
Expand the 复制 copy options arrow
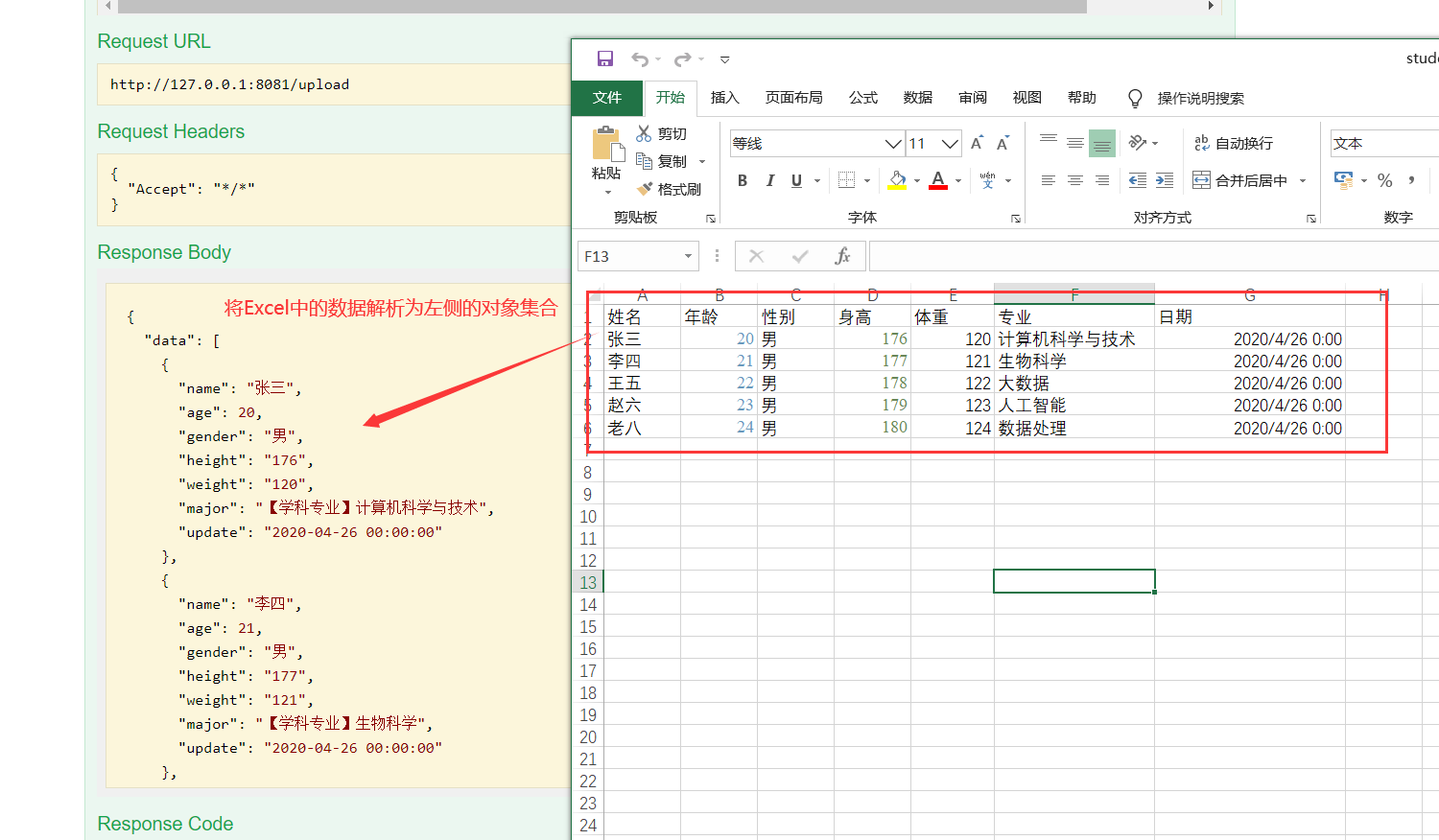(702, 161)
